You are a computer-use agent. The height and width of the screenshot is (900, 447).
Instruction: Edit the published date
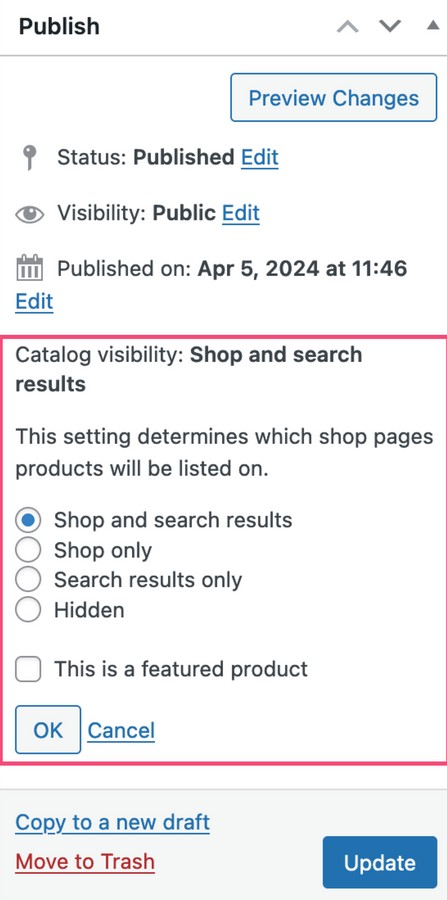click(34, 301)
